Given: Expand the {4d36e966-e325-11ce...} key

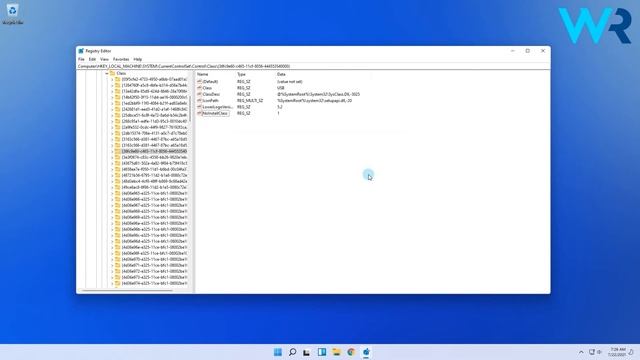Looking at the screenshot, I should 113,199.
